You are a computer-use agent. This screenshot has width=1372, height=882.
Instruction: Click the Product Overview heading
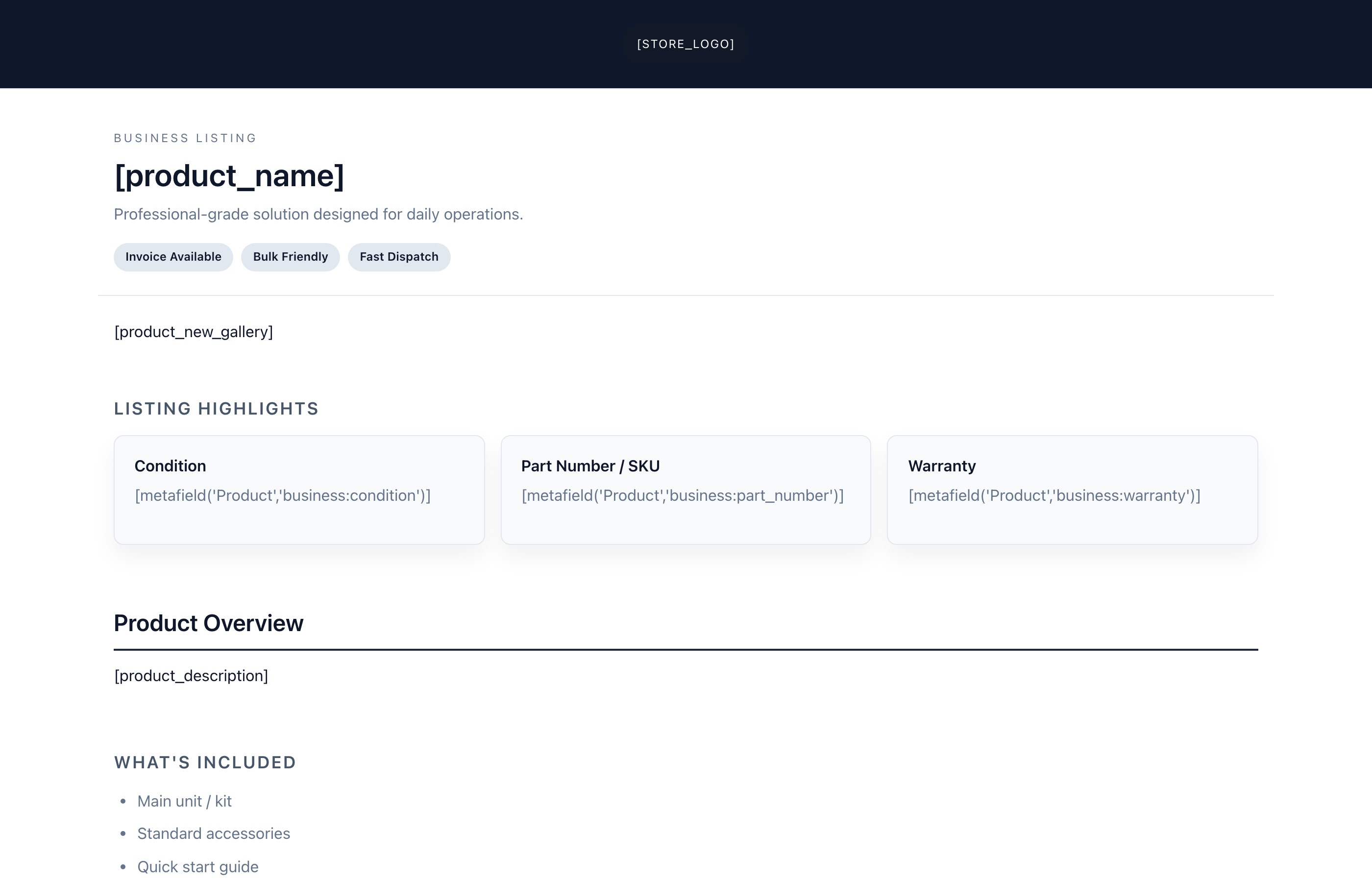pos(208,623)
